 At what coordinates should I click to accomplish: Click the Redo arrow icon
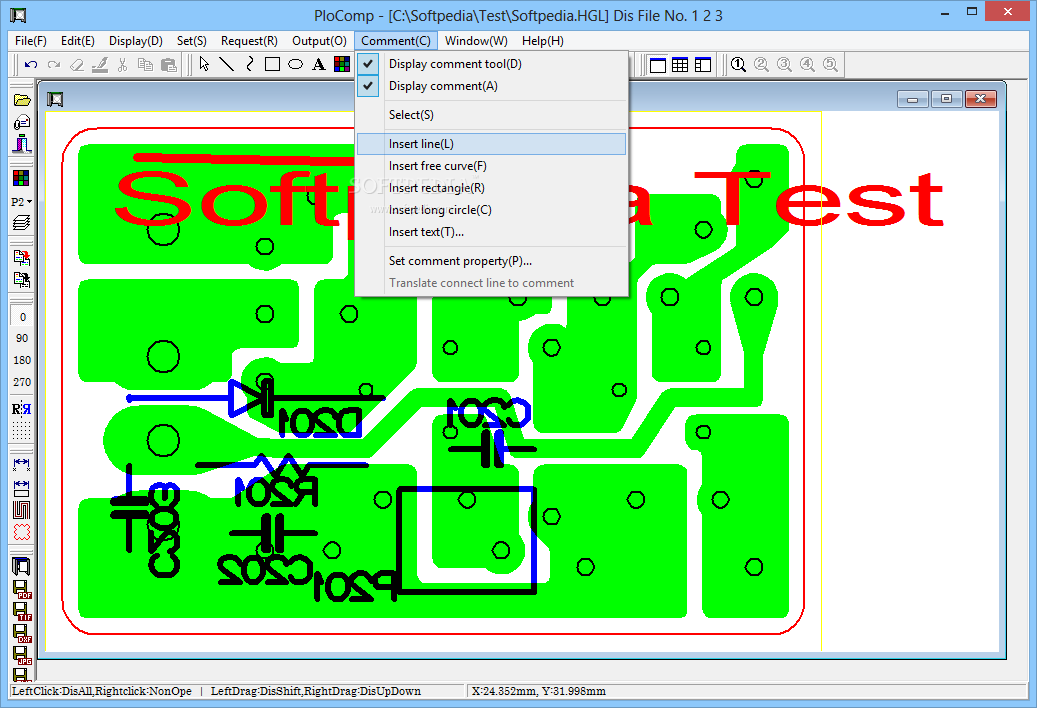[54, 65]
